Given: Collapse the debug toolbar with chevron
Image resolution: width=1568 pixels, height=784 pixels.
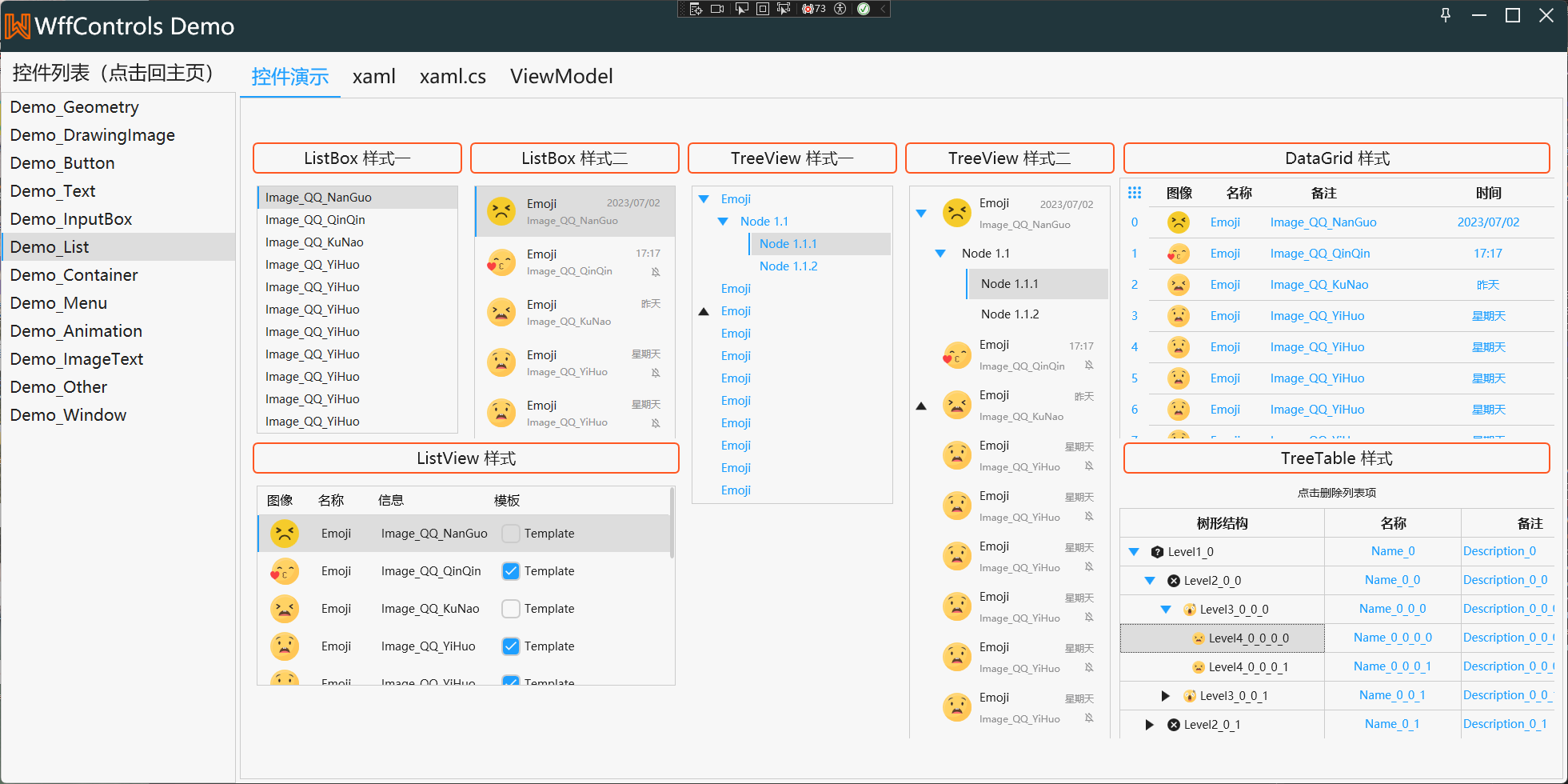Looking at the screenshot, I should 883,9.
